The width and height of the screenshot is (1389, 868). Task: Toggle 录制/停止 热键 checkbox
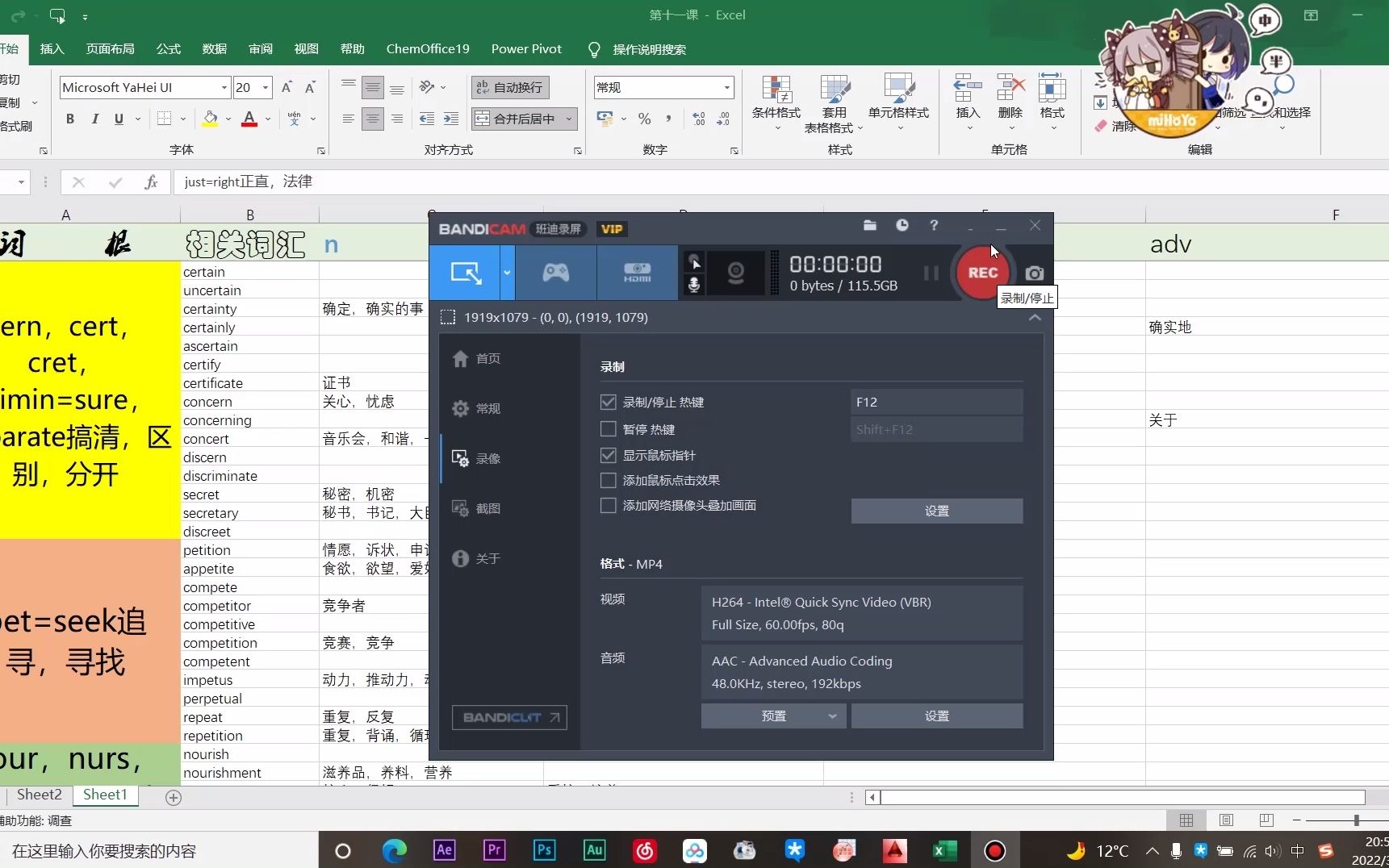(609, 402)
